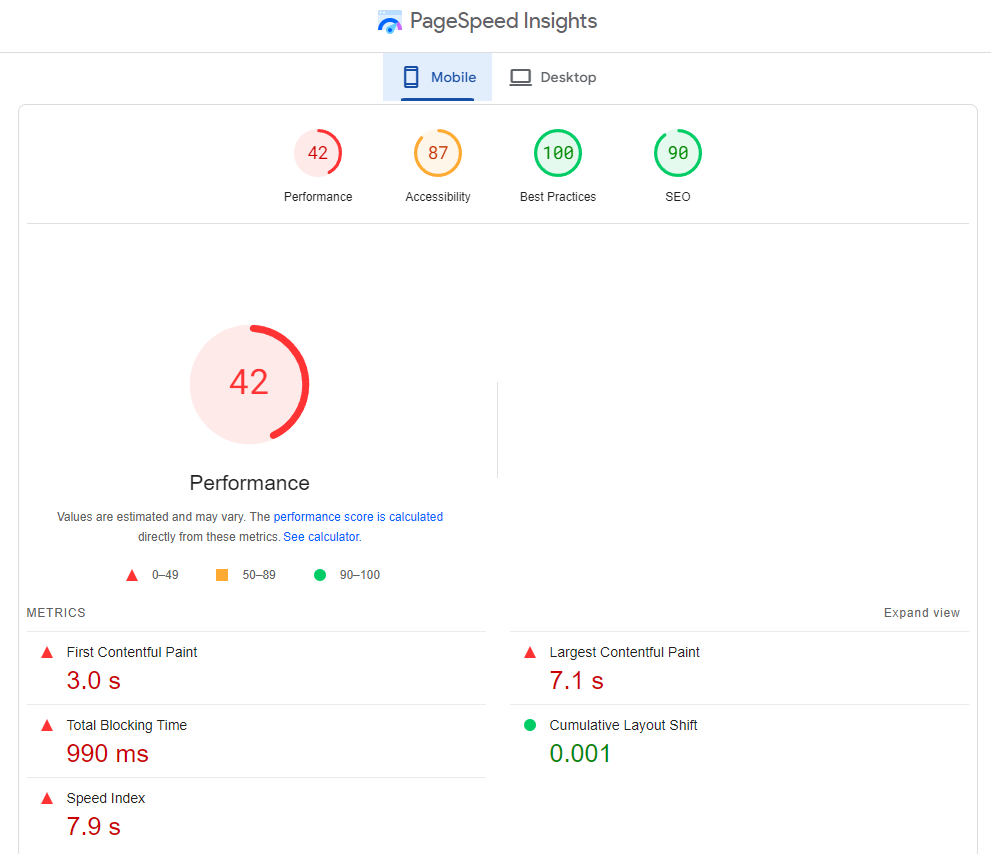This screenshot has width=991, height=854.
Task: Click the green circle beside Cumulative Layout Shift
Action: pyautogui.click(x=530, y=725)
